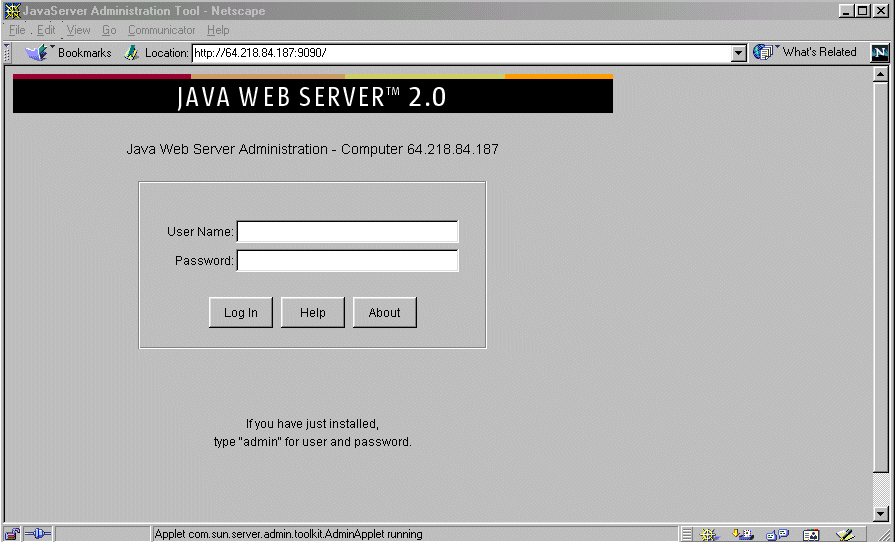Click the Netscape title bar app icon
Image resolution: width=895 pixels, height=542 pixels.
[12, 10]
